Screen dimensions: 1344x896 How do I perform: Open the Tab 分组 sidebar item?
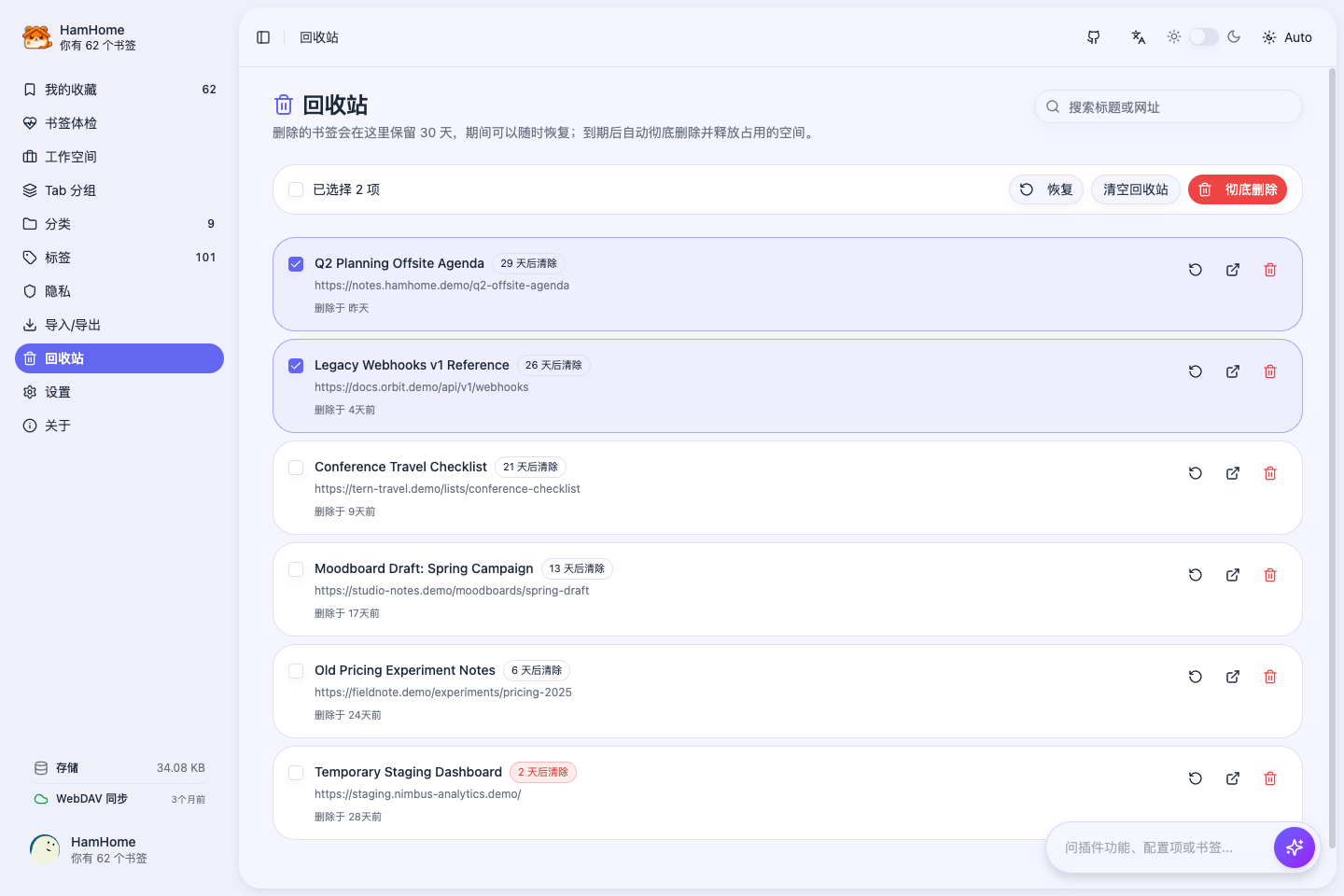119,190
